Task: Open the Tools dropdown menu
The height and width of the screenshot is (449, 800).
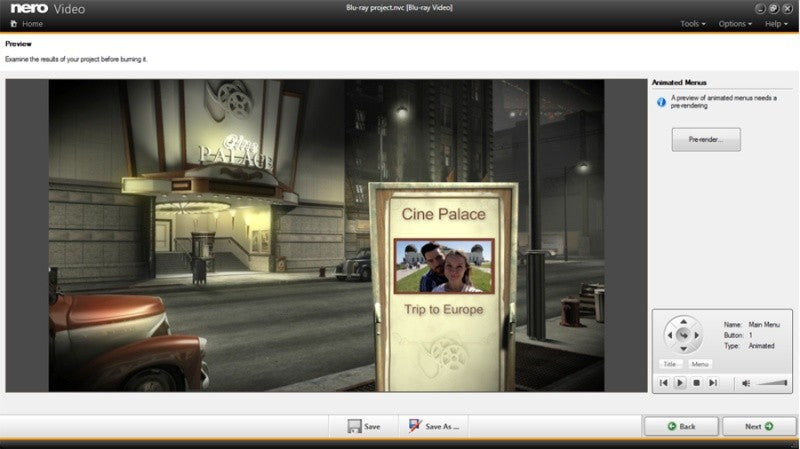Action: [692, 24]
